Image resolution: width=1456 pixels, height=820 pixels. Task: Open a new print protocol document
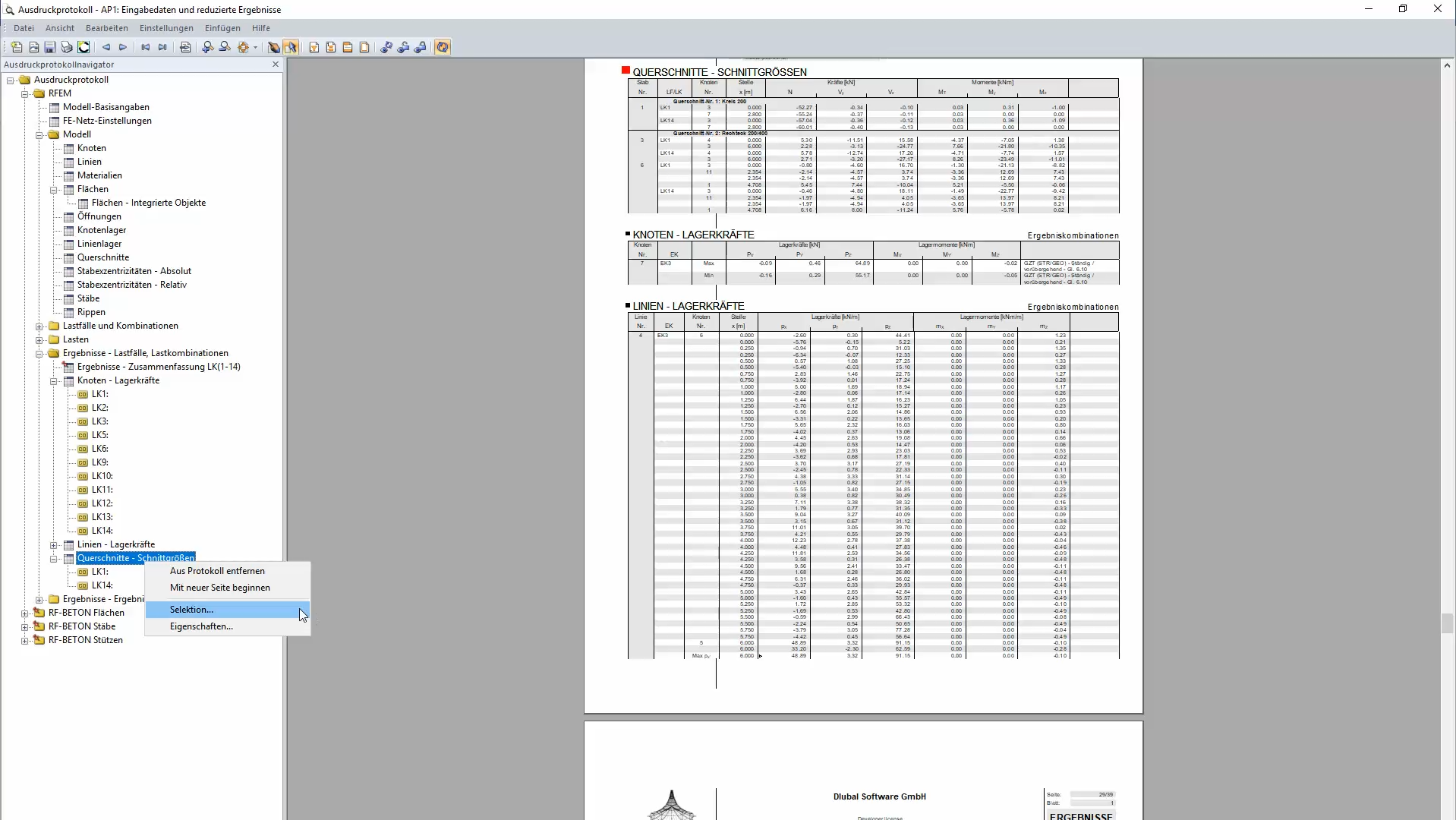click(x=16, y=47)
